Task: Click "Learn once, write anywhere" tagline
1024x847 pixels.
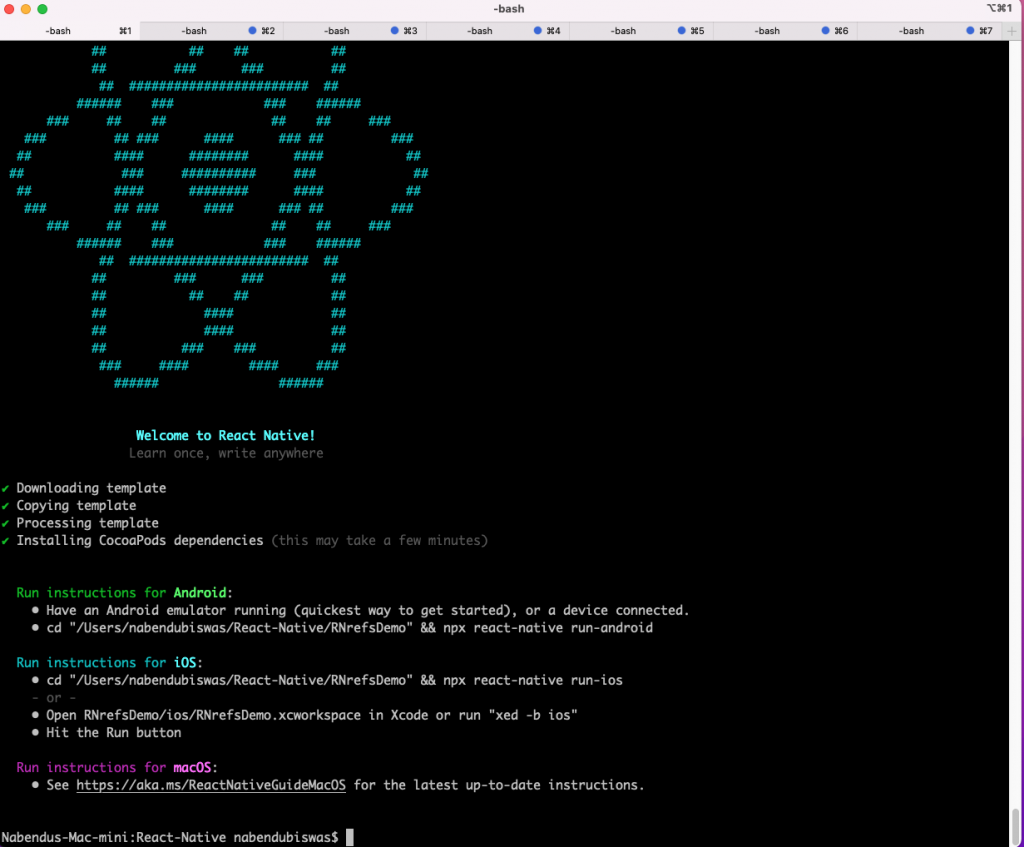Action: [x=226, y=453]
